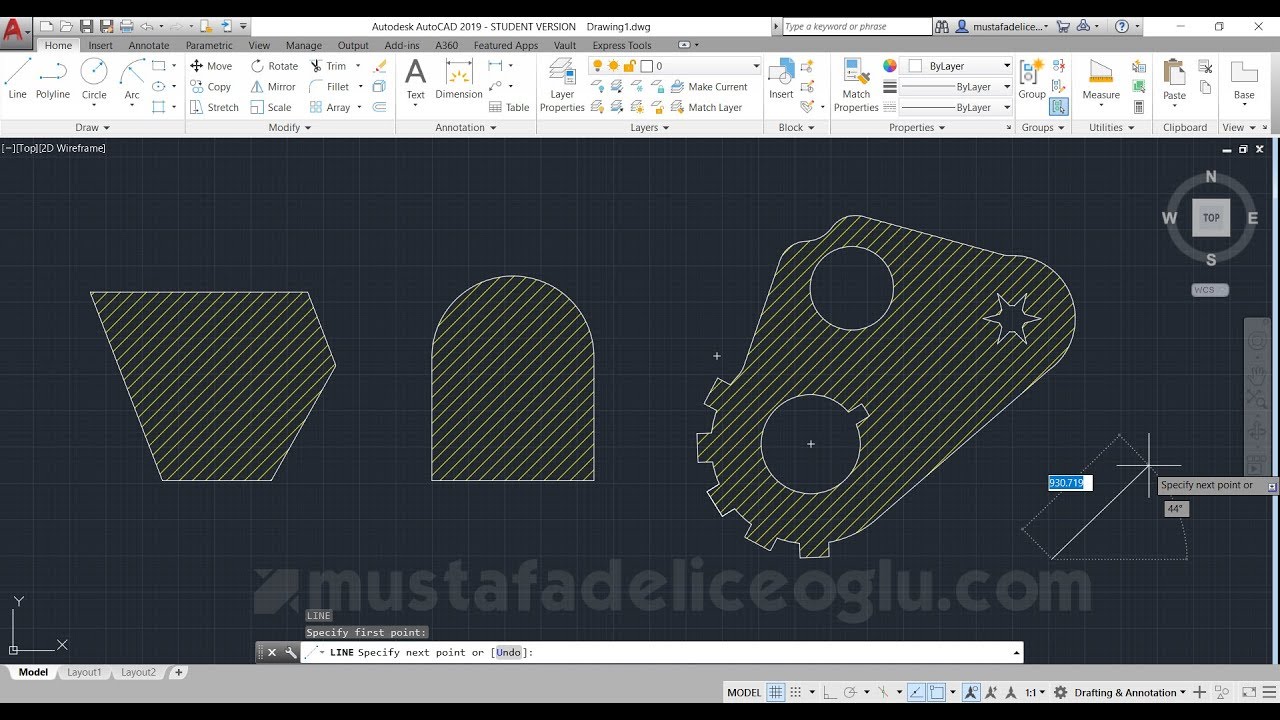Toggle object snap tracking in status bar
This screenshot has height=720, width=1280.
tap(916, 692)
